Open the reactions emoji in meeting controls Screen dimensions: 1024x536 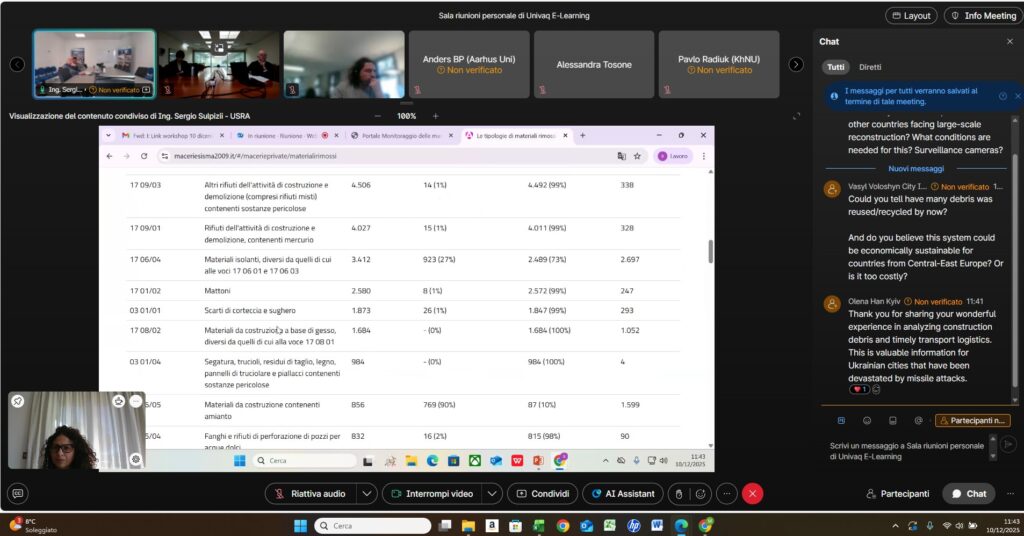(703, 493)
